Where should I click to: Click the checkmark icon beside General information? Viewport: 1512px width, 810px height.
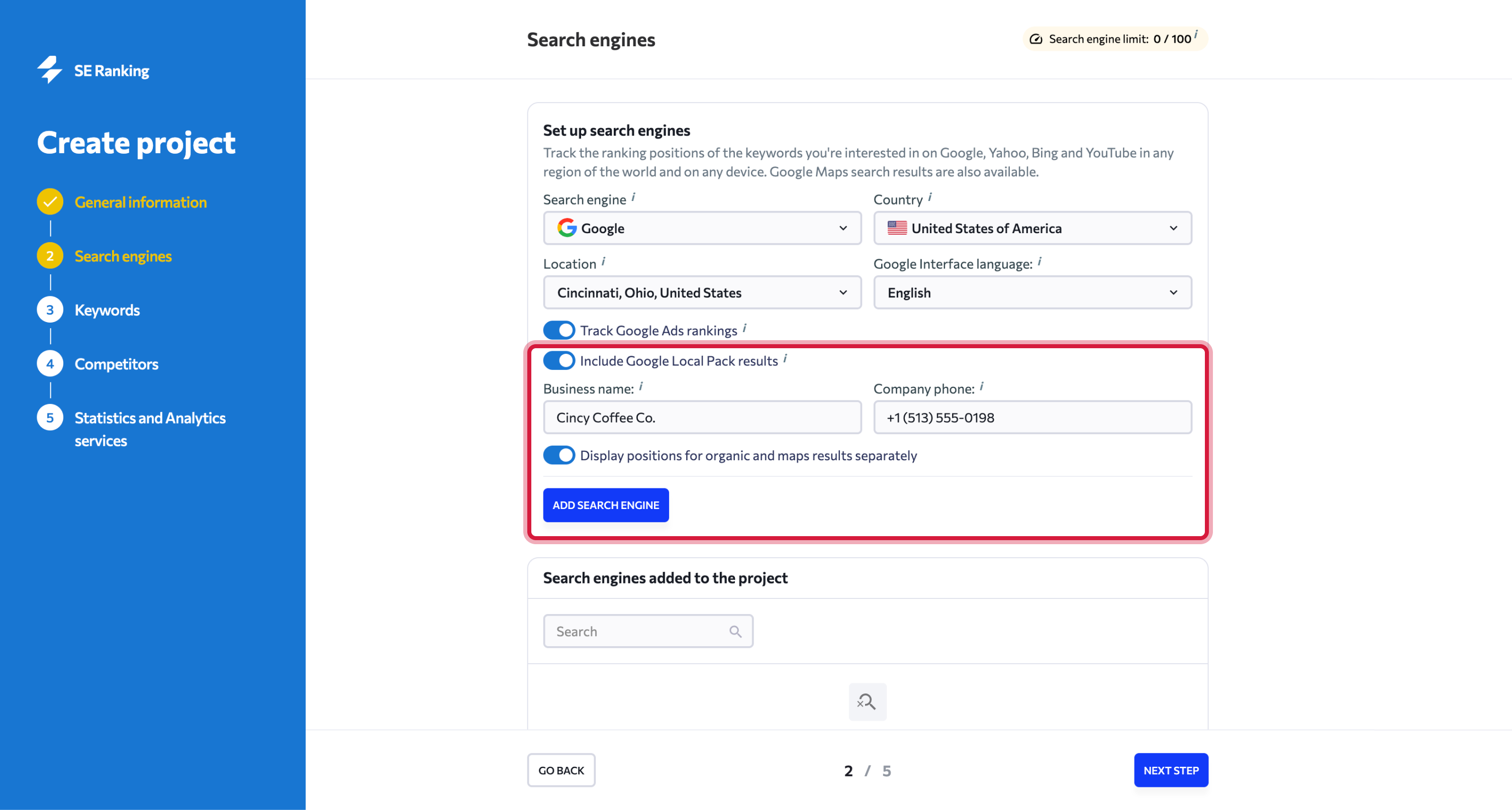tap(50, 201)
